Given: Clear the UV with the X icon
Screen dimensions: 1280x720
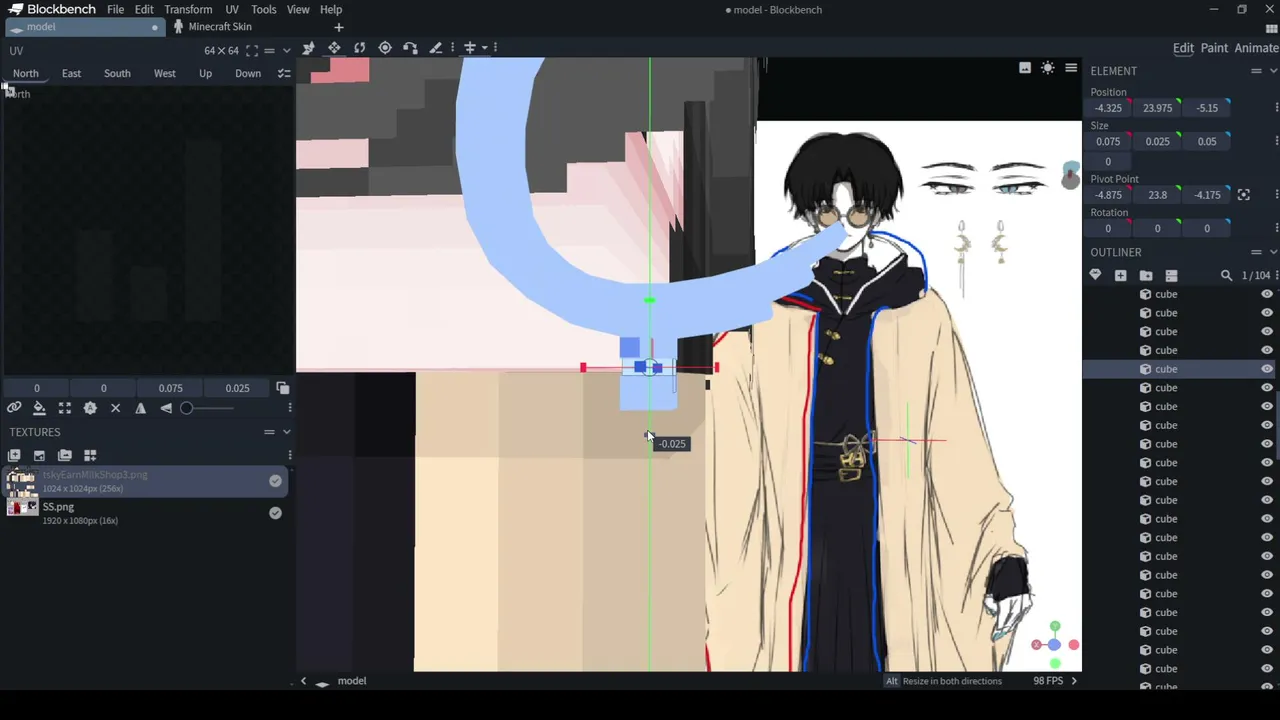Looking at the screenshot, I should pyautogui.click(x=115, y=408).
